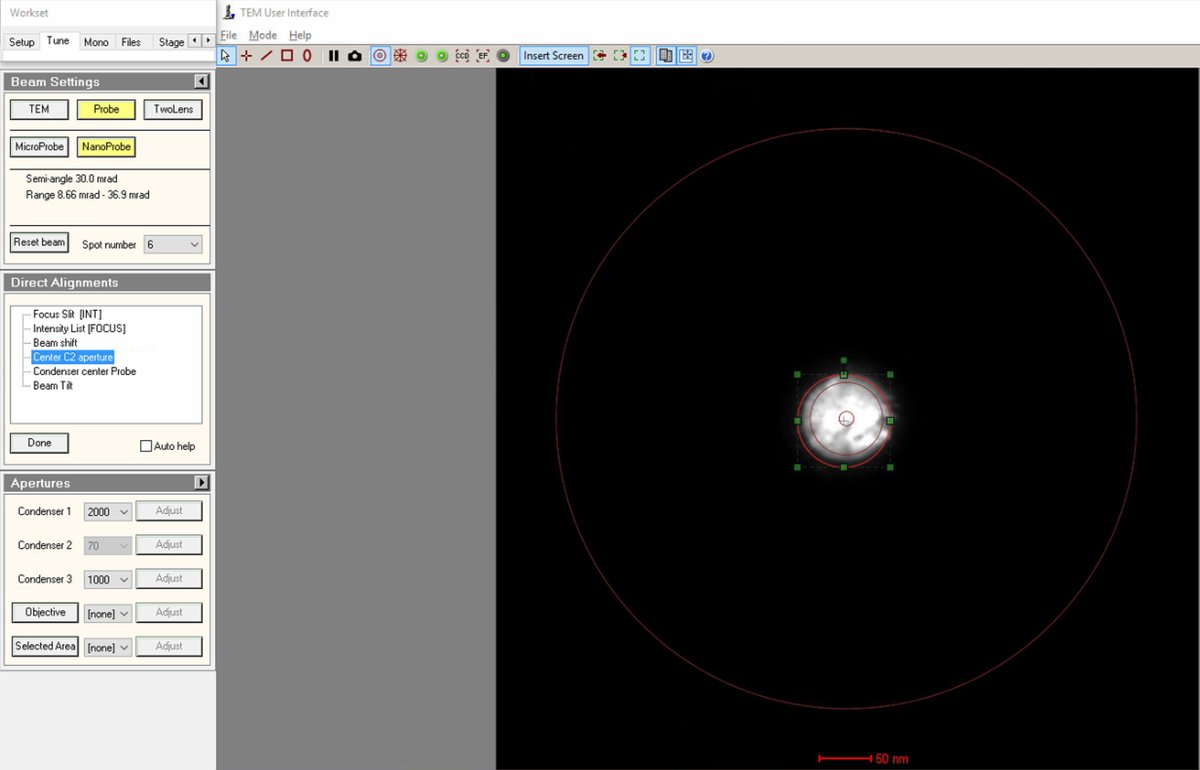Click the camera snapshot icon

[355, 56]
